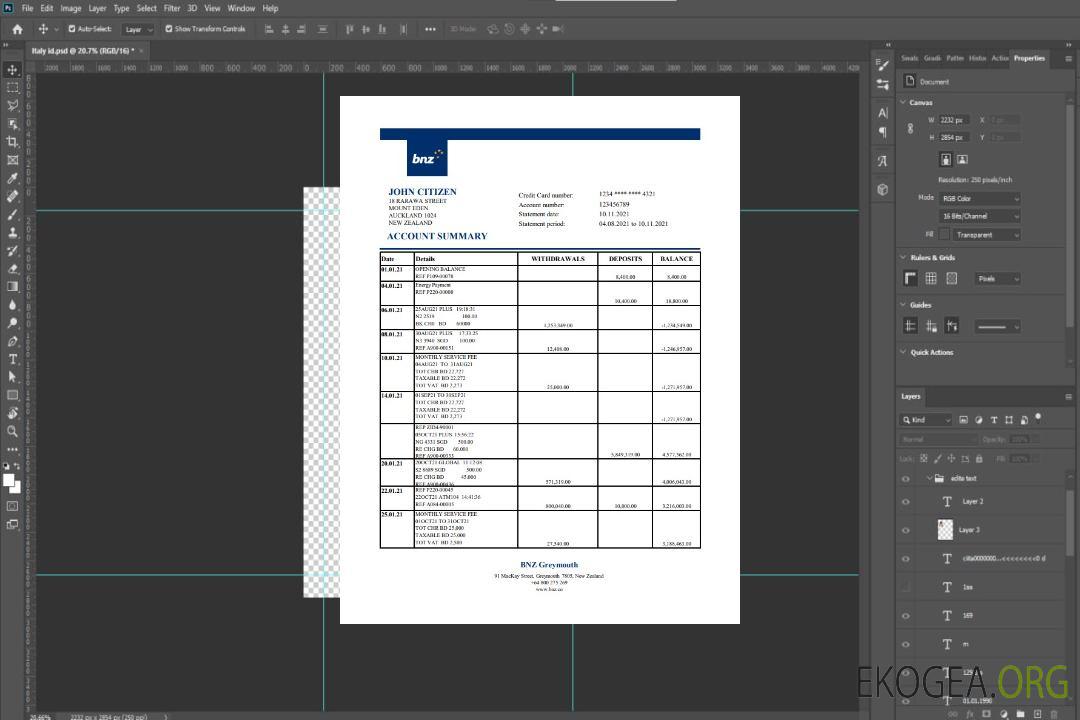This screenshot has height=720, width=1080.
Task: Open the Fill Transparent dropdown
Action: [986, 235]
